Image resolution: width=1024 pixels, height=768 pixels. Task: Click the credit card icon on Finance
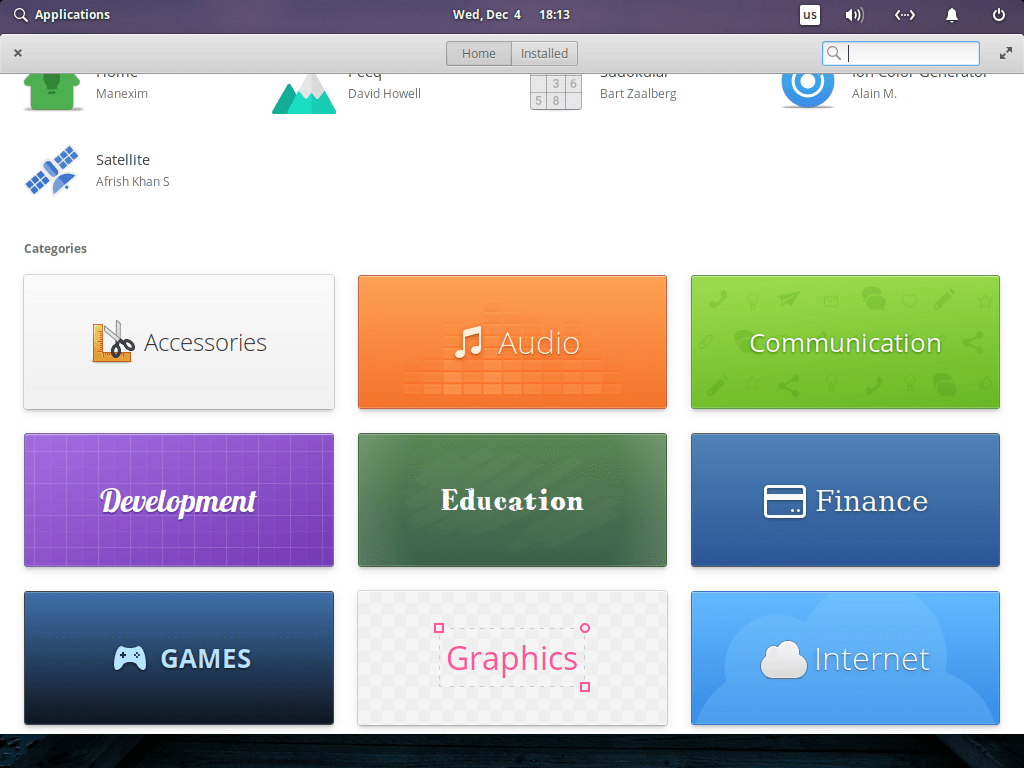[784, 502]
